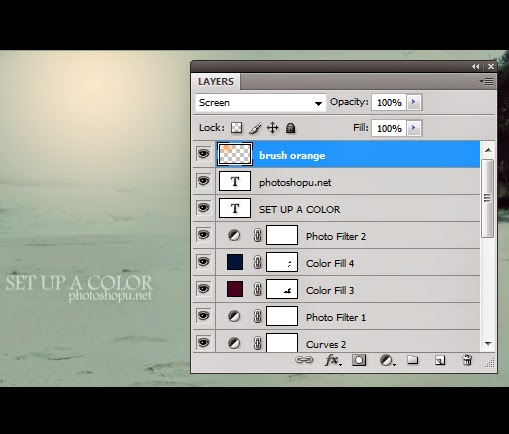Open the Fill slider arrow
The image size is (509, 434).
(x=414, y=128)
